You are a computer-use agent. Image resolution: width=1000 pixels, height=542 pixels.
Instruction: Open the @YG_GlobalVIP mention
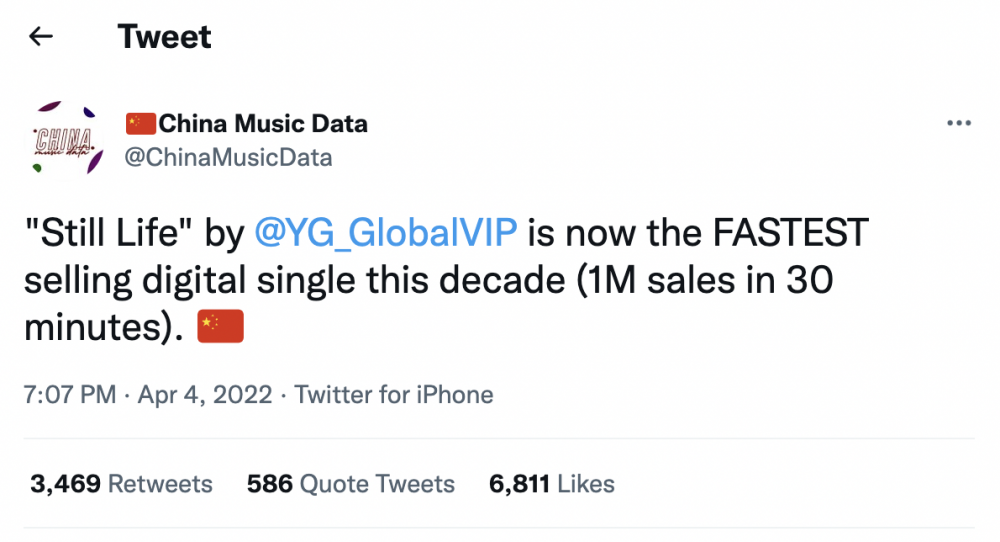[386, 233]
